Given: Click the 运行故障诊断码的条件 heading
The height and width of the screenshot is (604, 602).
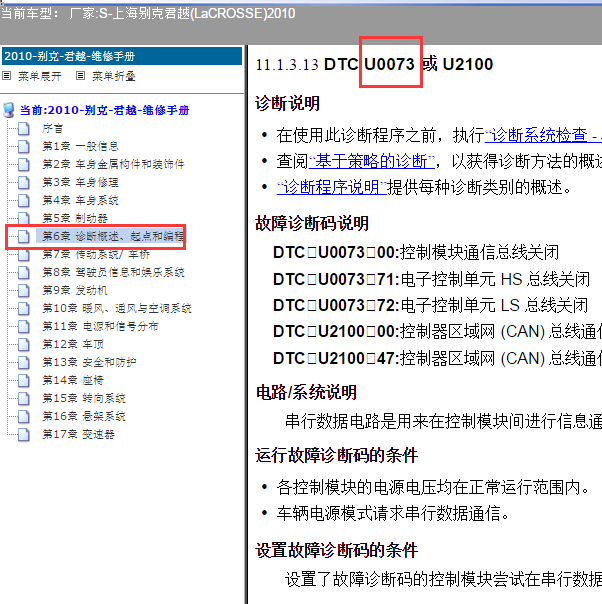Looking at the screenshot, I should (337, 455).
